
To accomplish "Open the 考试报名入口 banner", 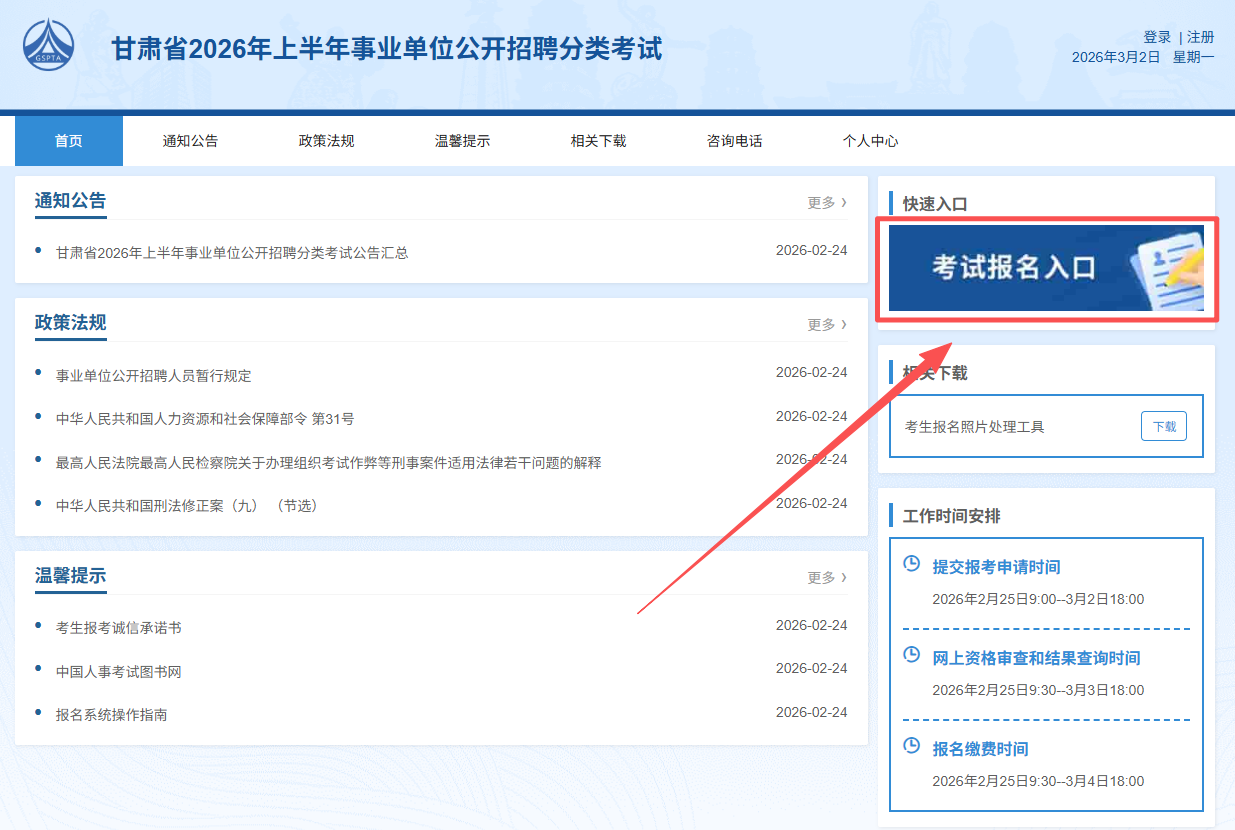I will pos(1045,268).
